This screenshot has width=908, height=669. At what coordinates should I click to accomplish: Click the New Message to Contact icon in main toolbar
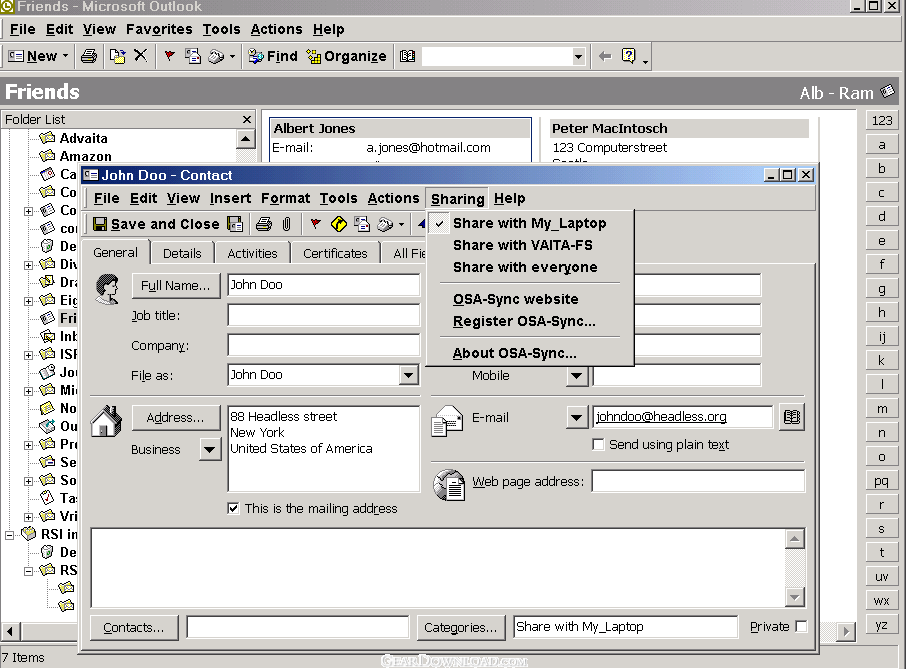coord(192,56)
